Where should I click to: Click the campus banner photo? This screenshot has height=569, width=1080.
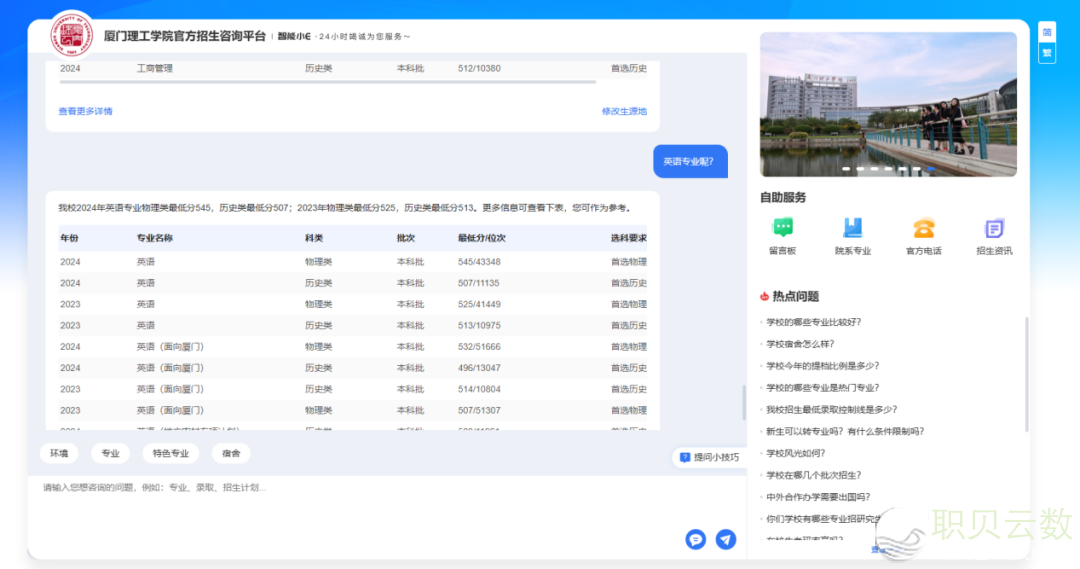pyautogui.click(x=888, y=104)
